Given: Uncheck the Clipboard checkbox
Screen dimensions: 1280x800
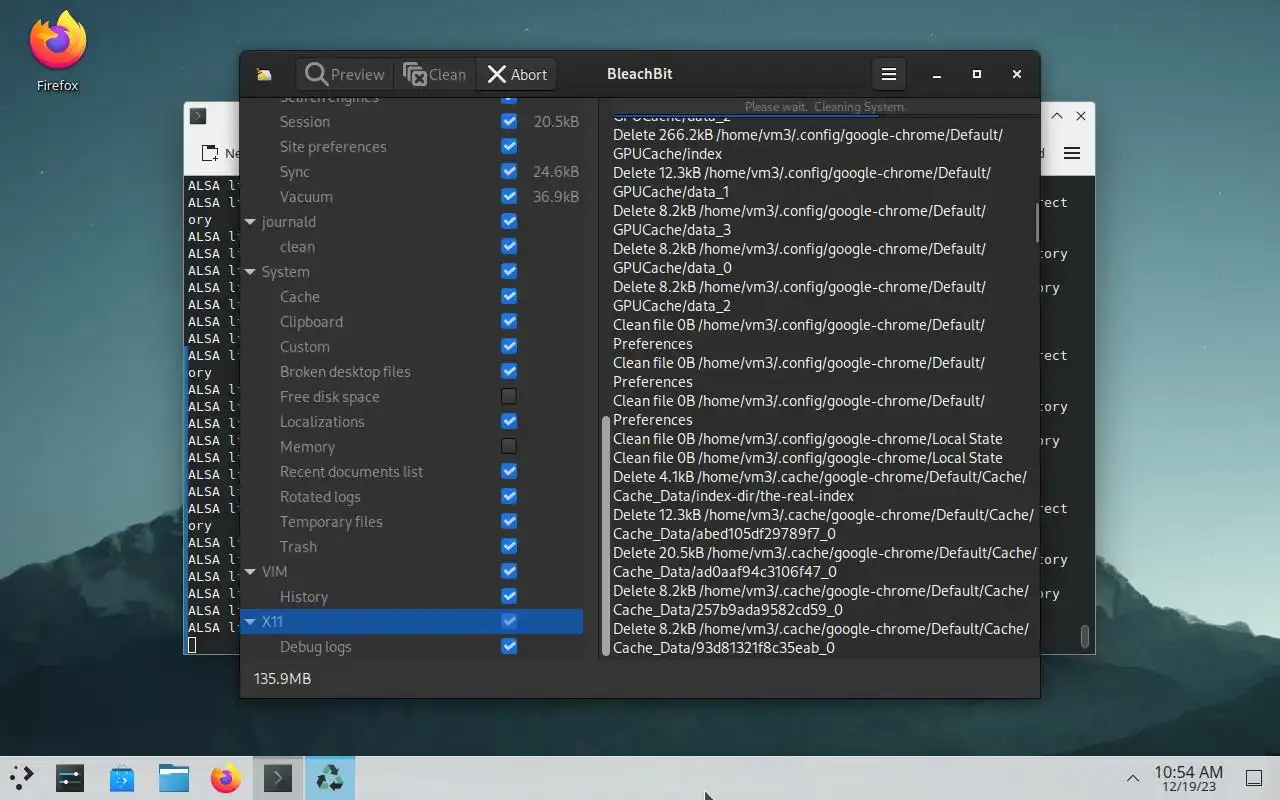Looking at the screenshot, I should (509, 321).
